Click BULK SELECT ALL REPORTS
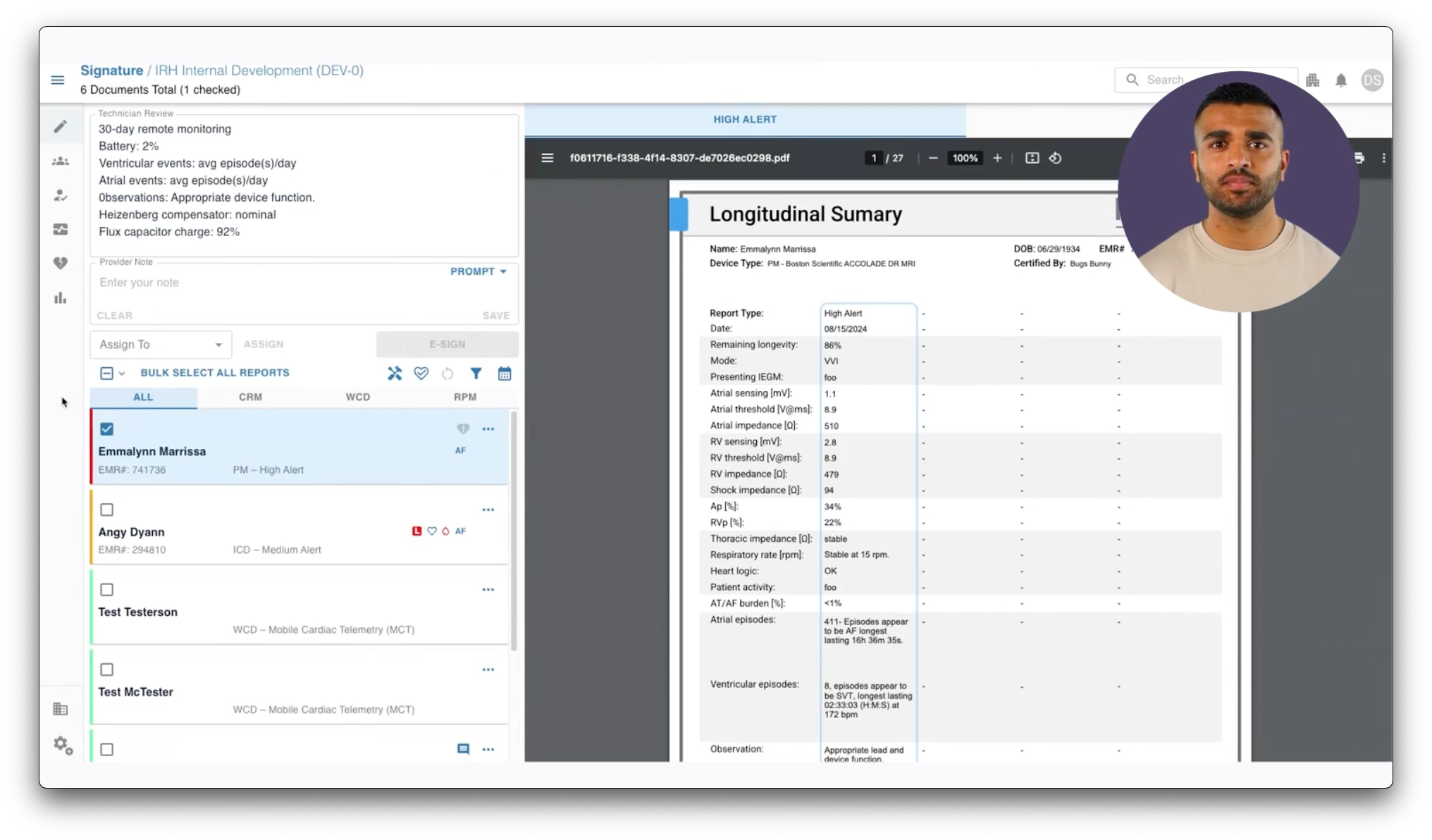1432x840 pixels. (x=215, y=373)
